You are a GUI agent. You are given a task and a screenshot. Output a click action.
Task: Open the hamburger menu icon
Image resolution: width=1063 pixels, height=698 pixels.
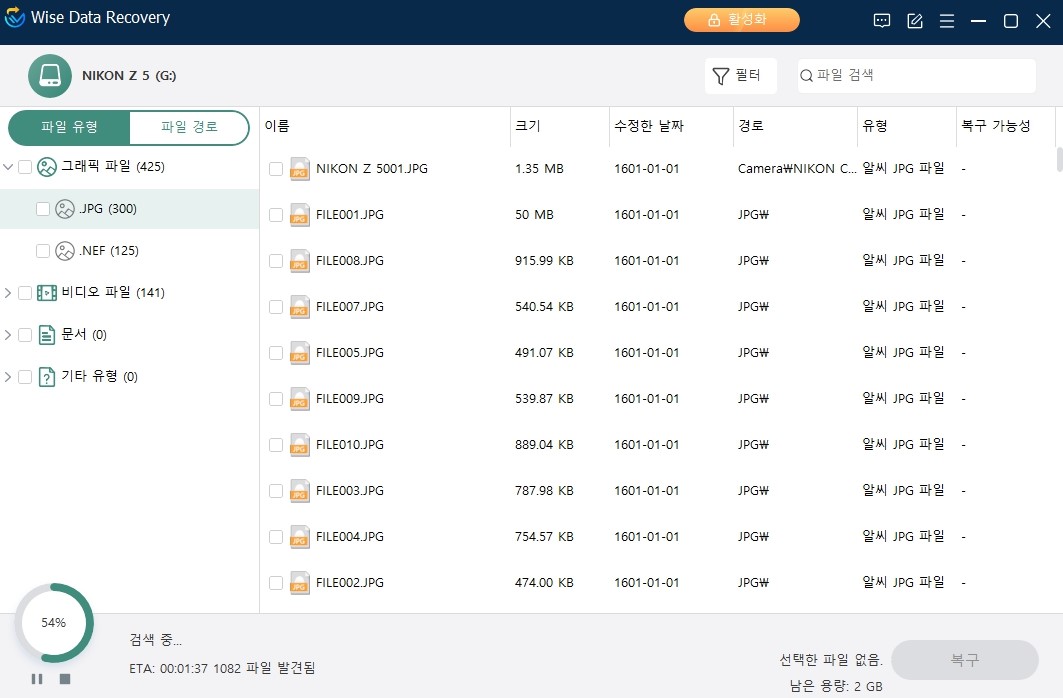pos(946,20)
